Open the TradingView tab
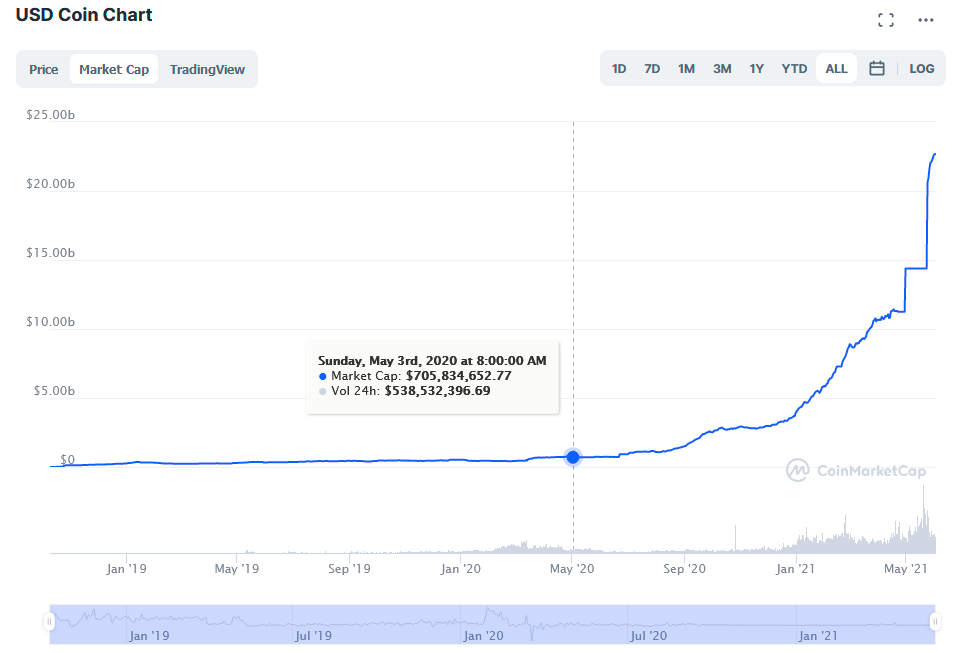This screenshot has height=653, width=956. pos(207,70)
